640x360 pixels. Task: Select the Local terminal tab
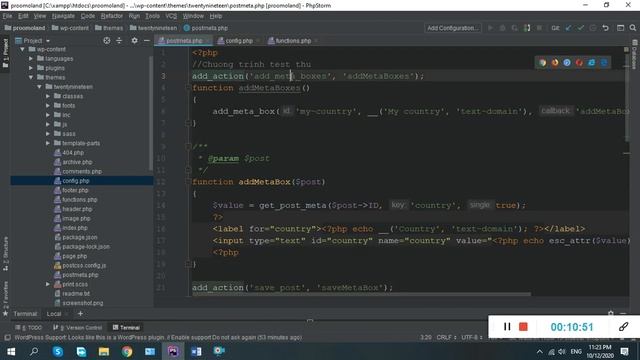pos(53,313)
